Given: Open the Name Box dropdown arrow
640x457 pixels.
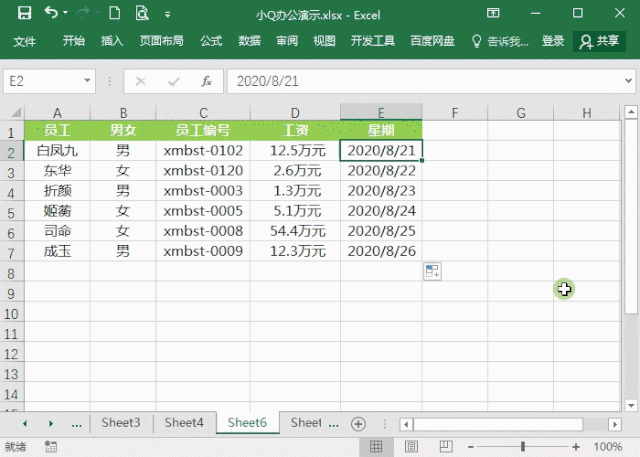Looking at the screenshot, I should click(87, 81).
